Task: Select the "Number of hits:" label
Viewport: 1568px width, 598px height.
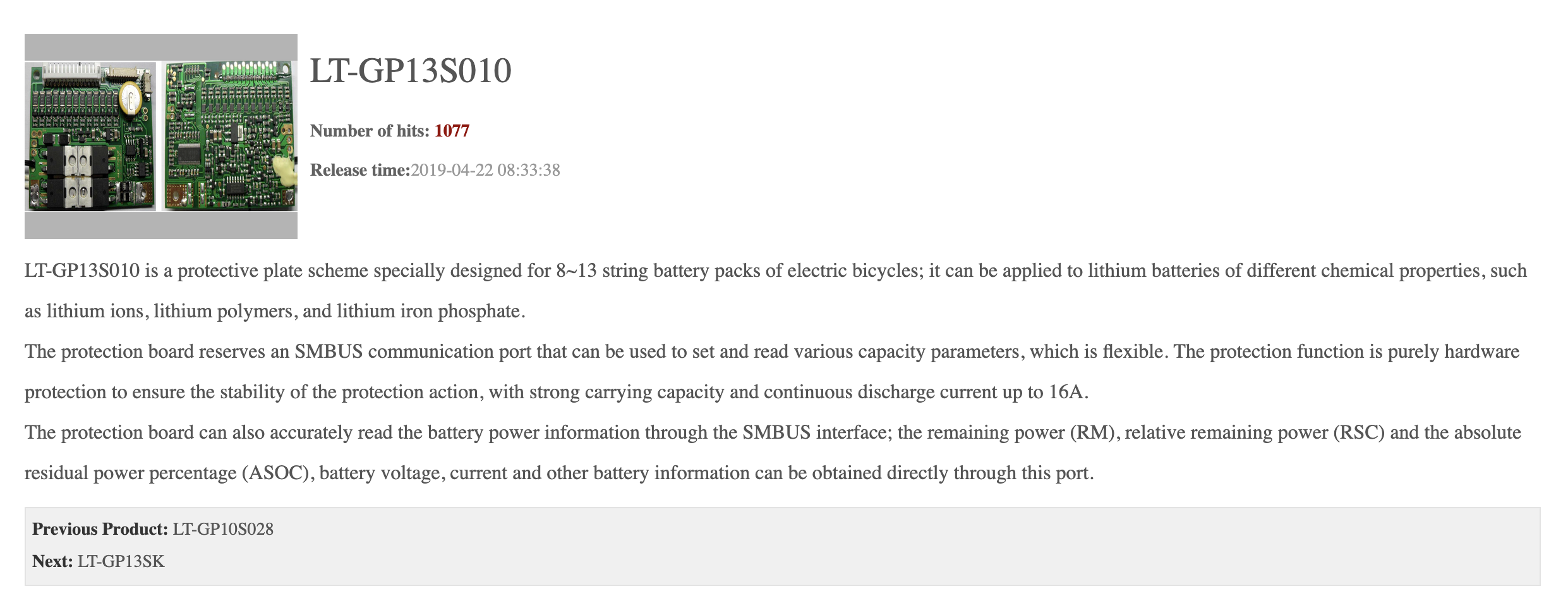Action: coord(370,131)
